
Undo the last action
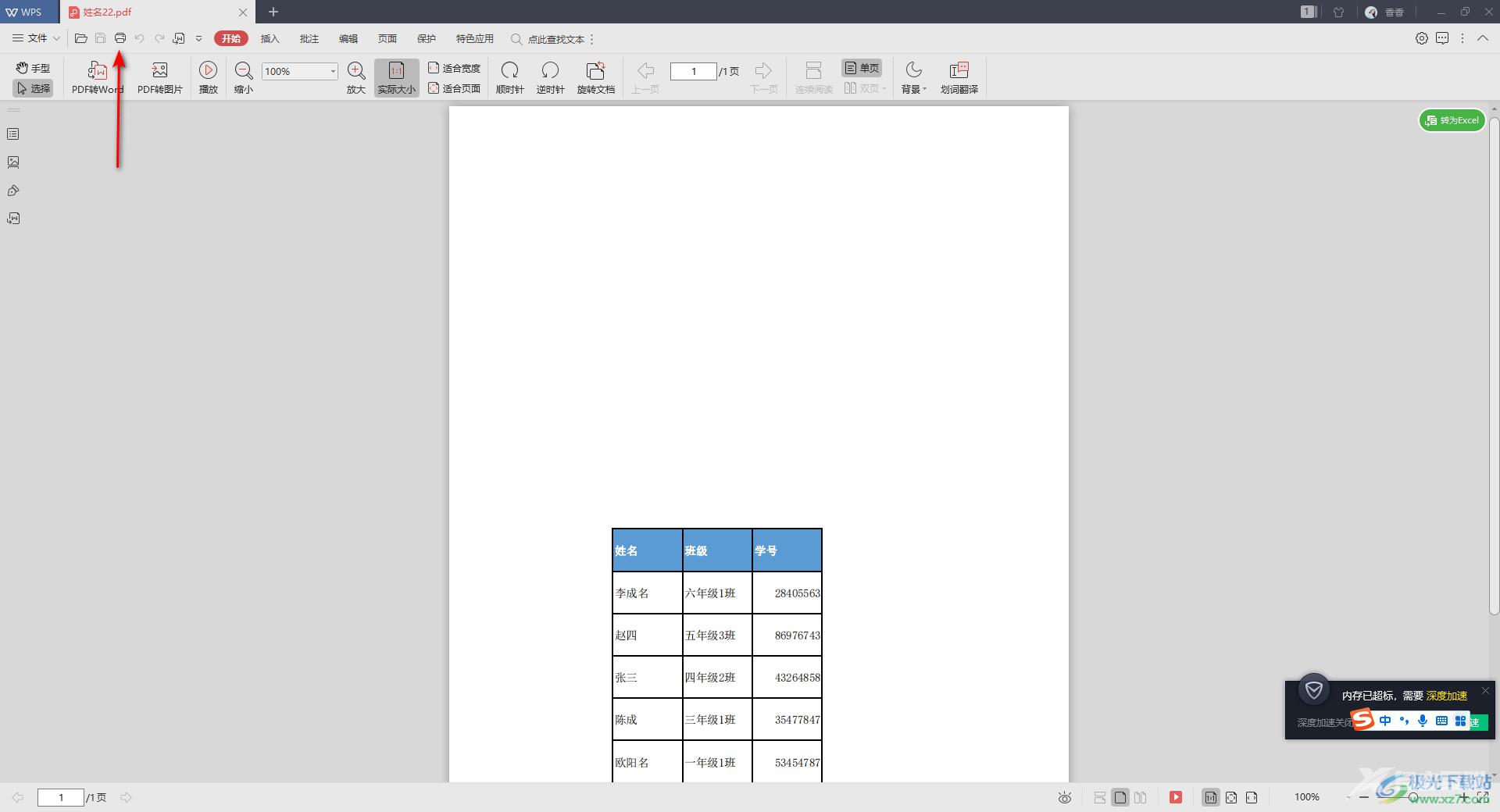click(140, 38)
